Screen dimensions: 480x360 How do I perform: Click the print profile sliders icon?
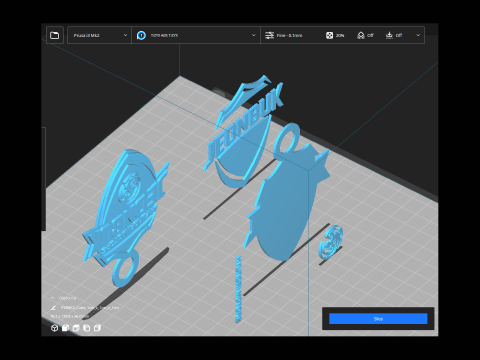(269, 35)
